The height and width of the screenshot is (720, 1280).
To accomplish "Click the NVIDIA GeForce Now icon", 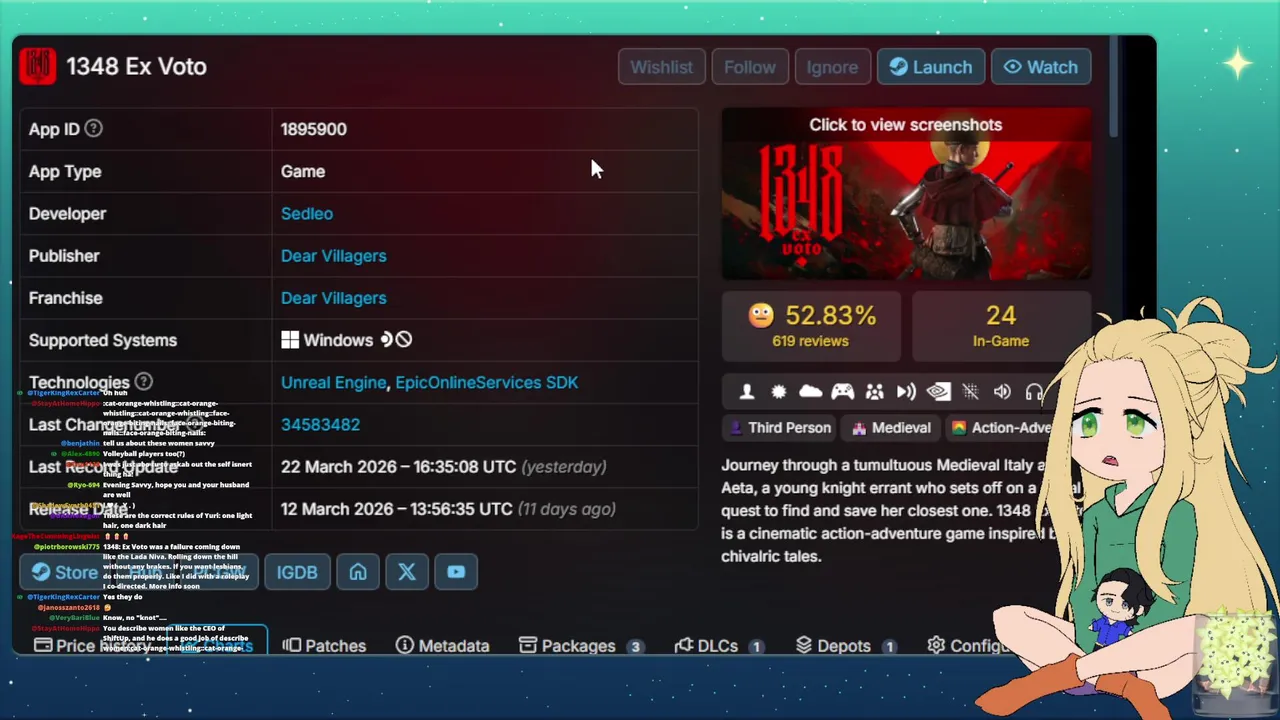I will 938,392.
